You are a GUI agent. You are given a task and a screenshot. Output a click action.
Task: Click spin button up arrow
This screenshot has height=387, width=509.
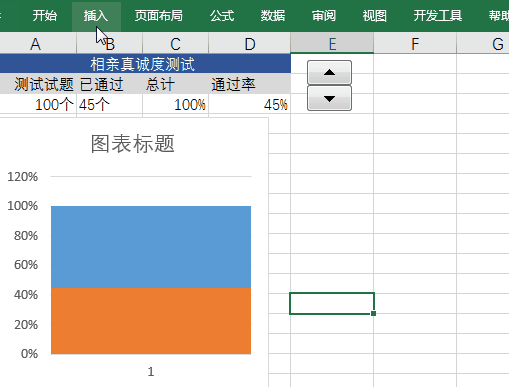[x=329, y=72]
